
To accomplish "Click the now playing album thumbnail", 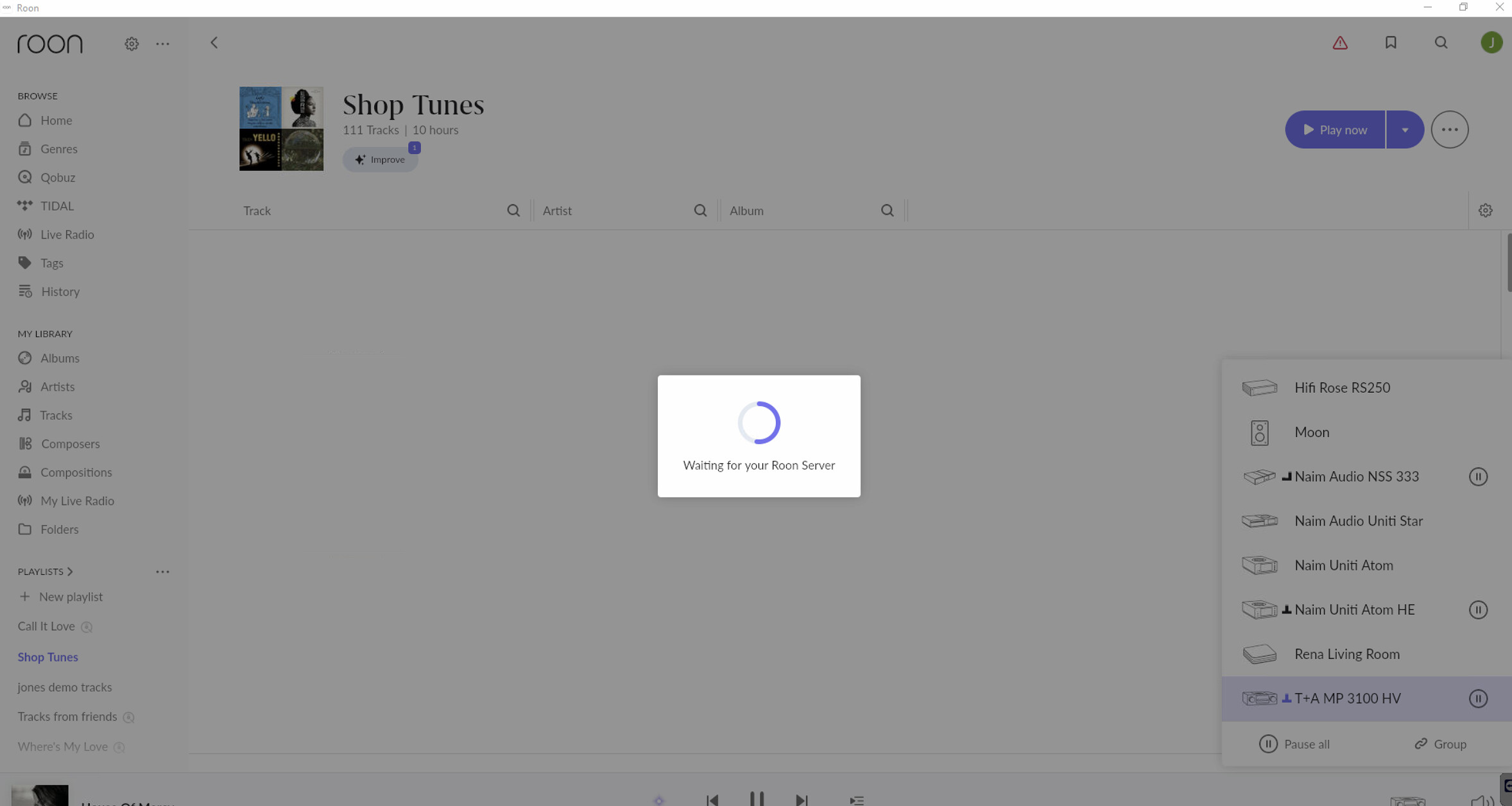I will coord(40,795).
